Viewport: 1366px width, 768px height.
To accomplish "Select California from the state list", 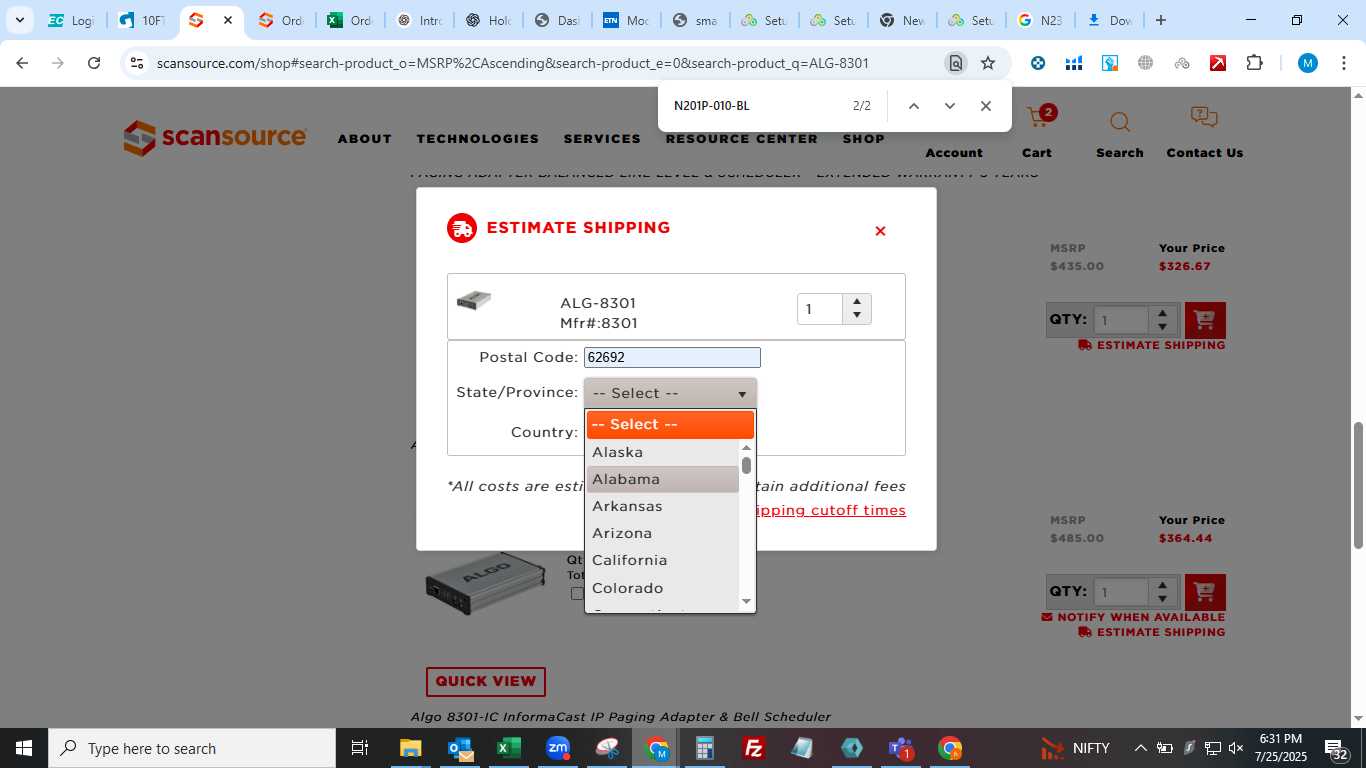I will [662, 560].
